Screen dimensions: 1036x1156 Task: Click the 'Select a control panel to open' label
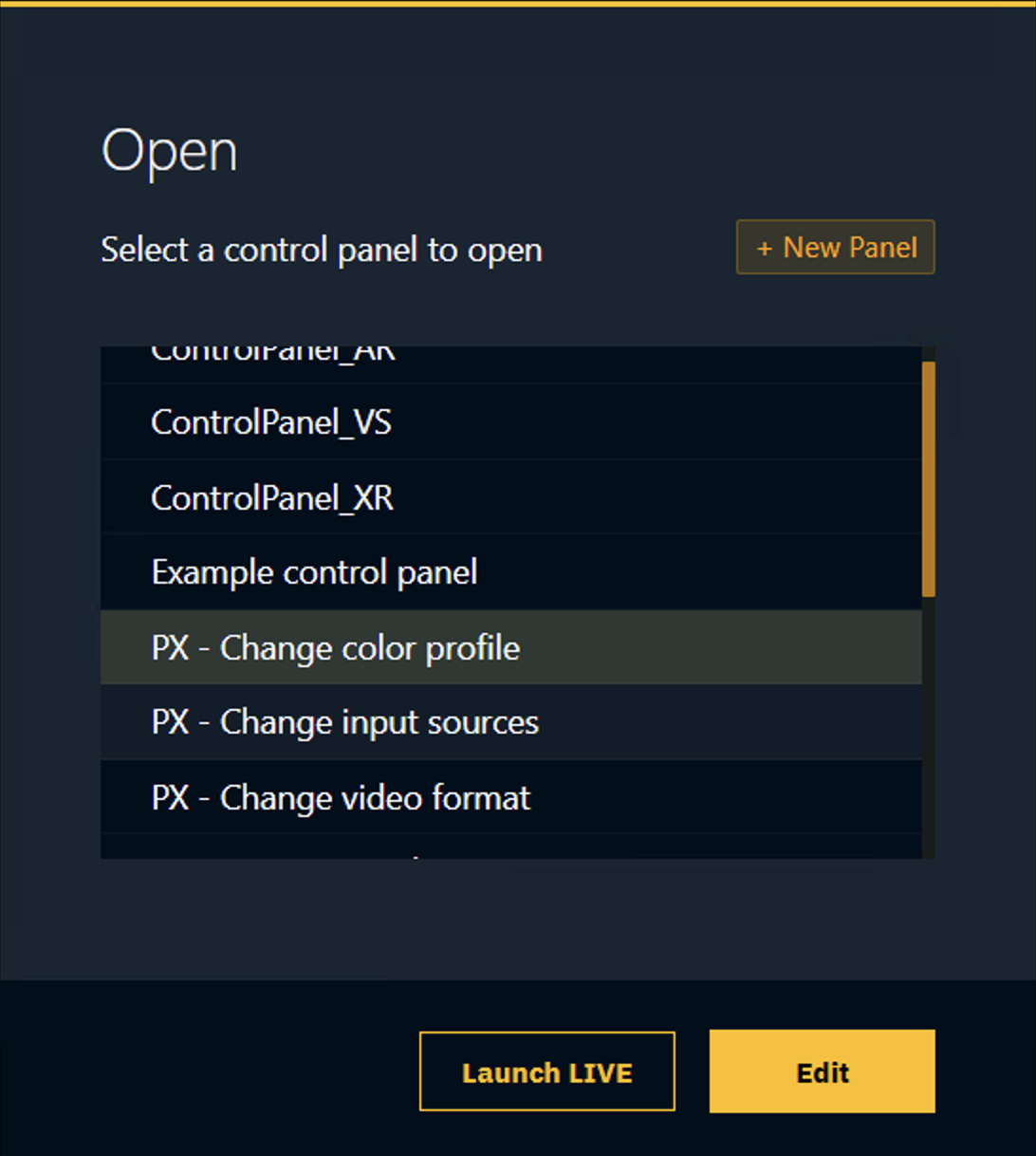click(322, 250)
